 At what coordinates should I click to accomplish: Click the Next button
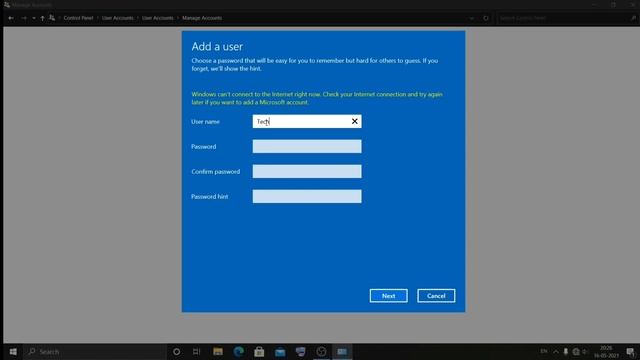click(x=389, y=296)
